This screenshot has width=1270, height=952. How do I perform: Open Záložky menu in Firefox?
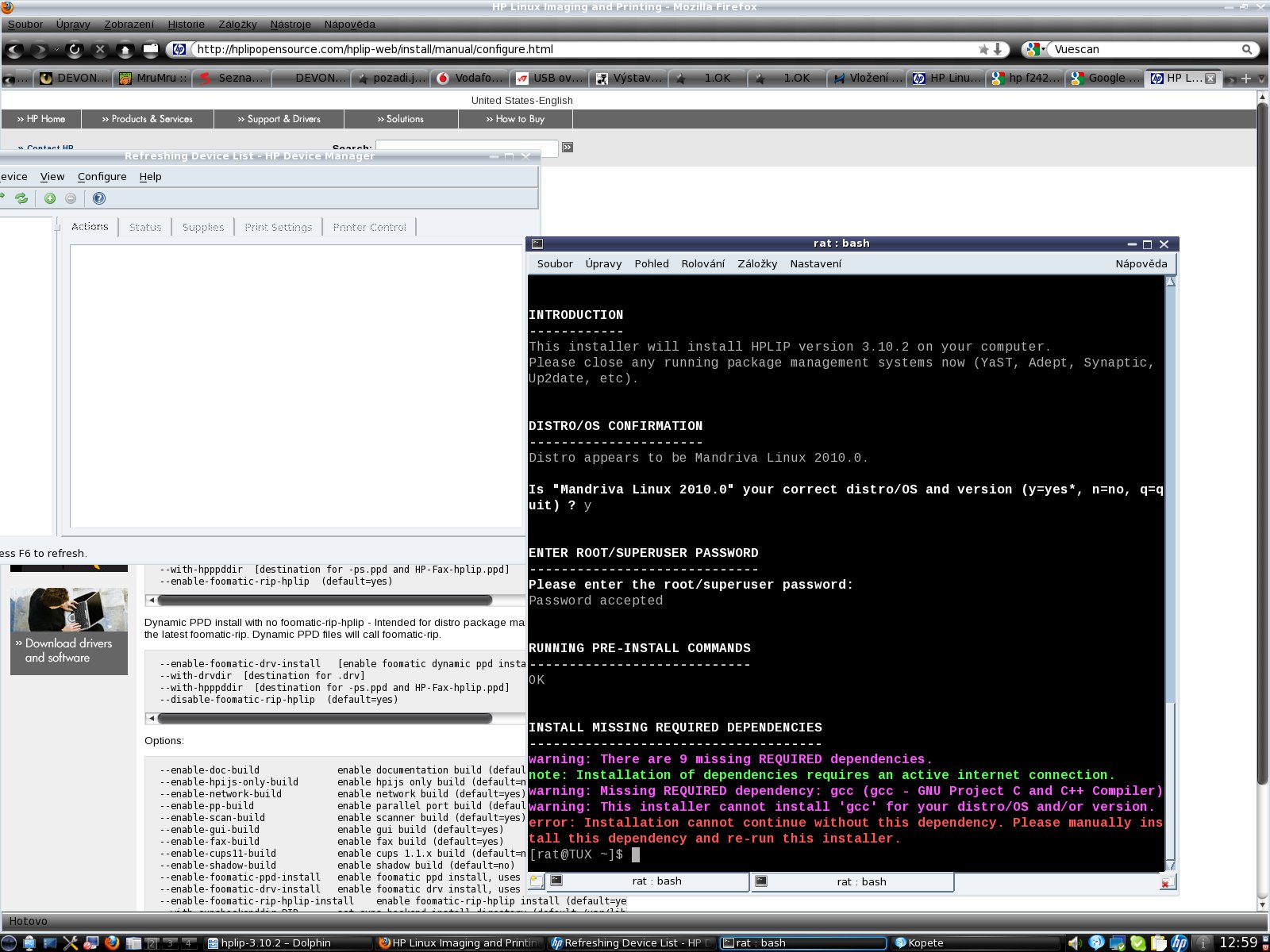pos(237,24)
